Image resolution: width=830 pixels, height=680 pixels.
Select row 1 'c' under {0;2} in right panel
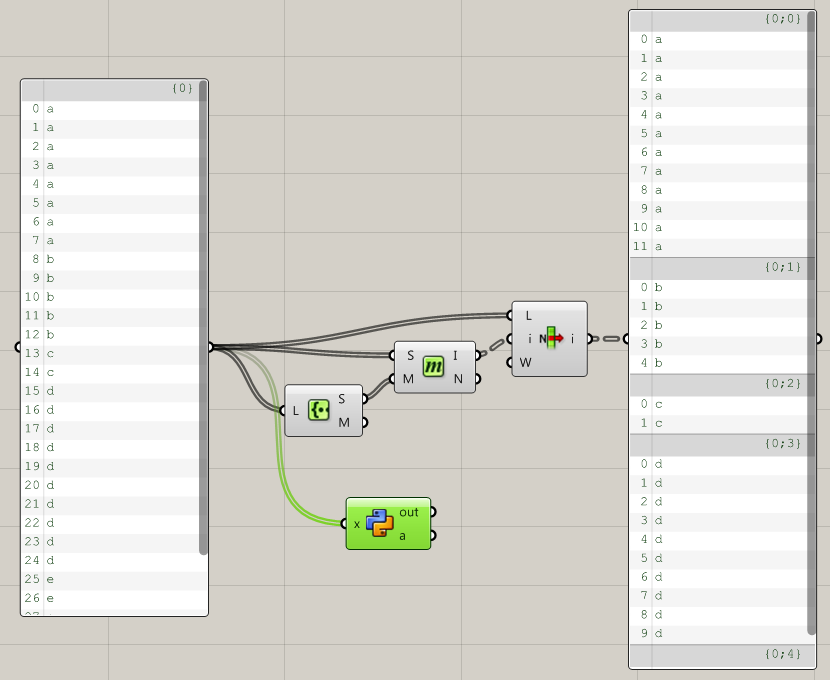pyautogui.click(x=719, y=423)
